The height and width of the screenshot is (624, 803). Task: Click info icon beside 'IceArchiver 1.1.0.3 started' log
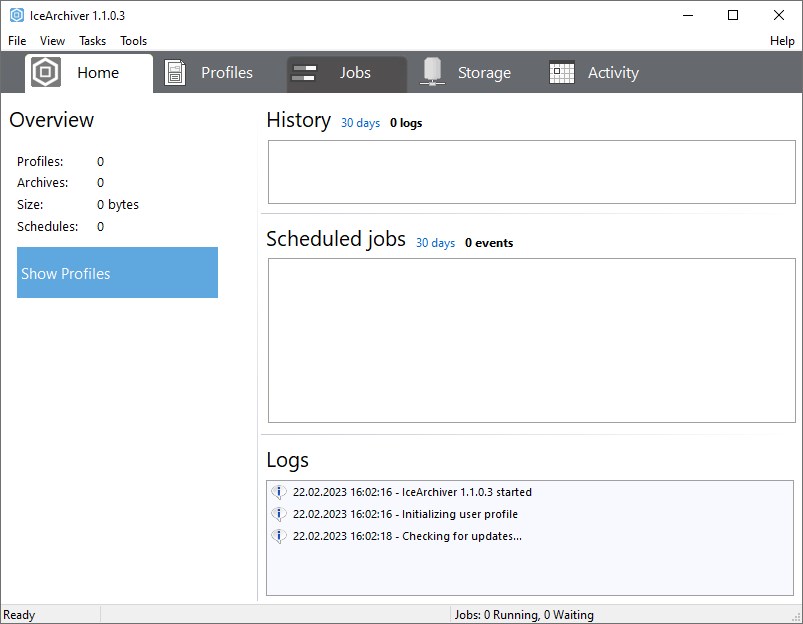pyautogui.click(x=279, y=492)
